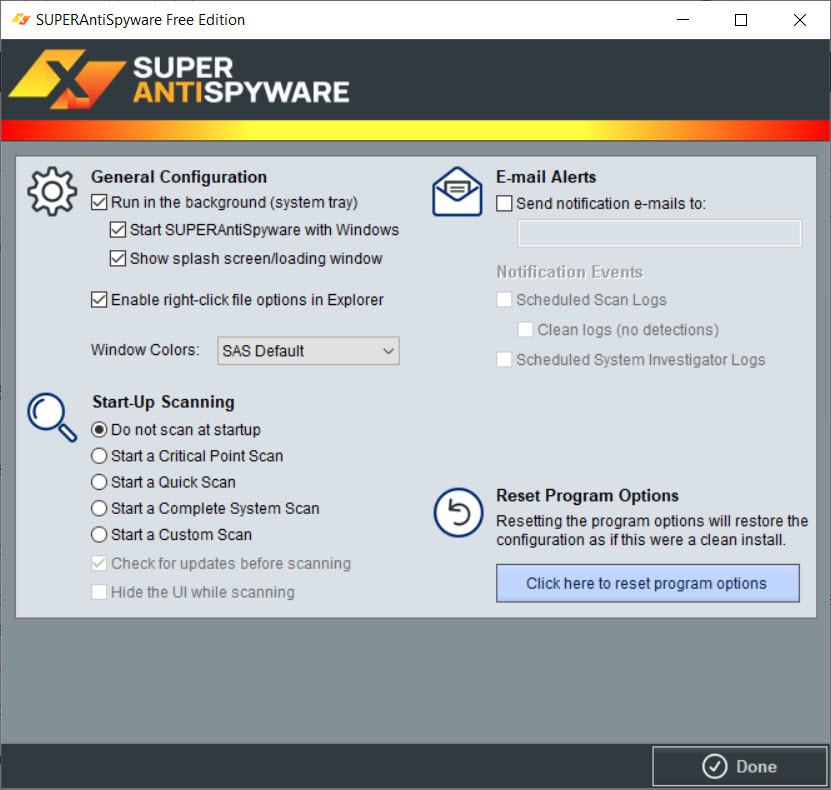Toggle Hide the UI while scanning

[99, 592]
